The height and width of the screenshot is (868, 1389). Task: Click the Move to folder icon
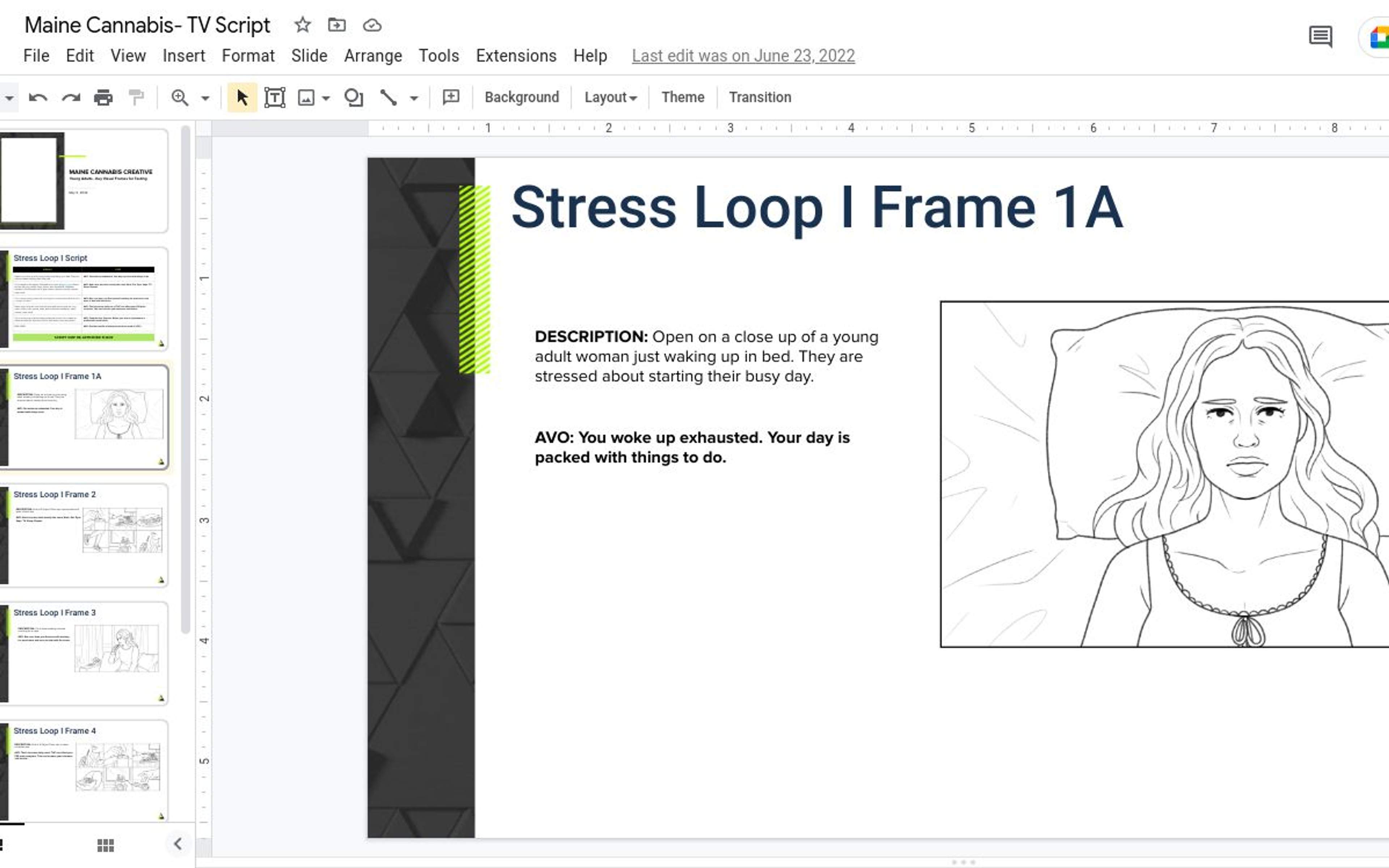click(337, 25)
